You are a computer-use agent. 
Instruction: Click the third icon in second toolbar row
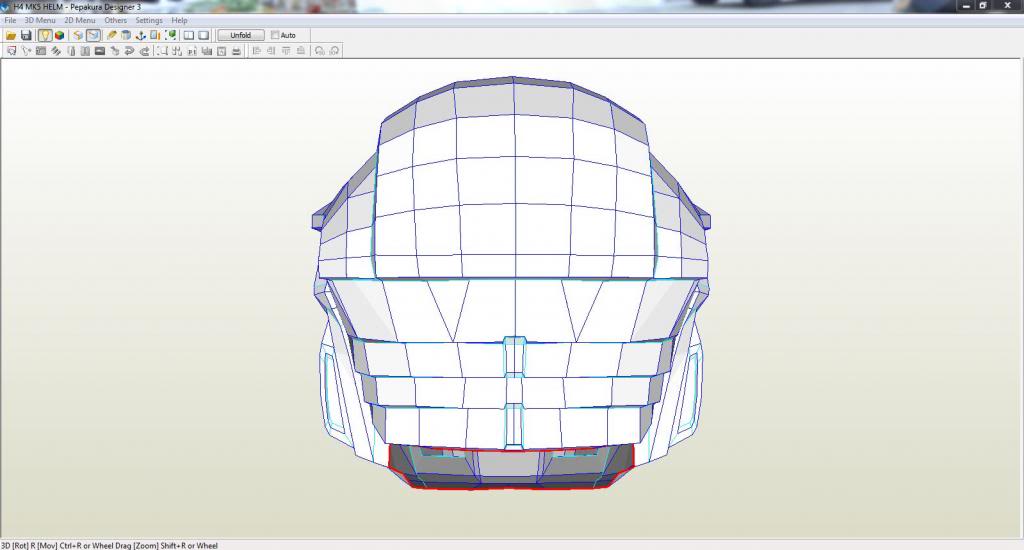coord(40,51)
